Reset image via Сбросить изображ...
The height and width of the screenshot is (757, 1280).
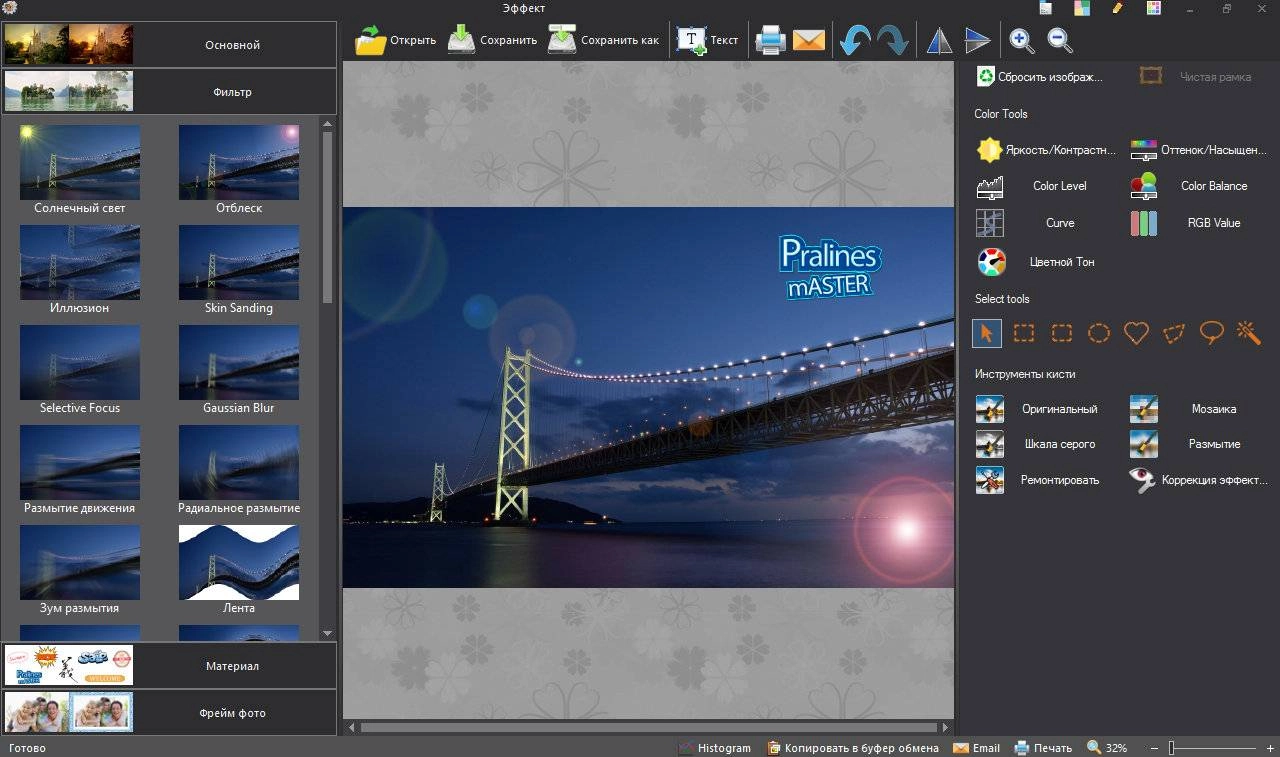pos(1039,76)
